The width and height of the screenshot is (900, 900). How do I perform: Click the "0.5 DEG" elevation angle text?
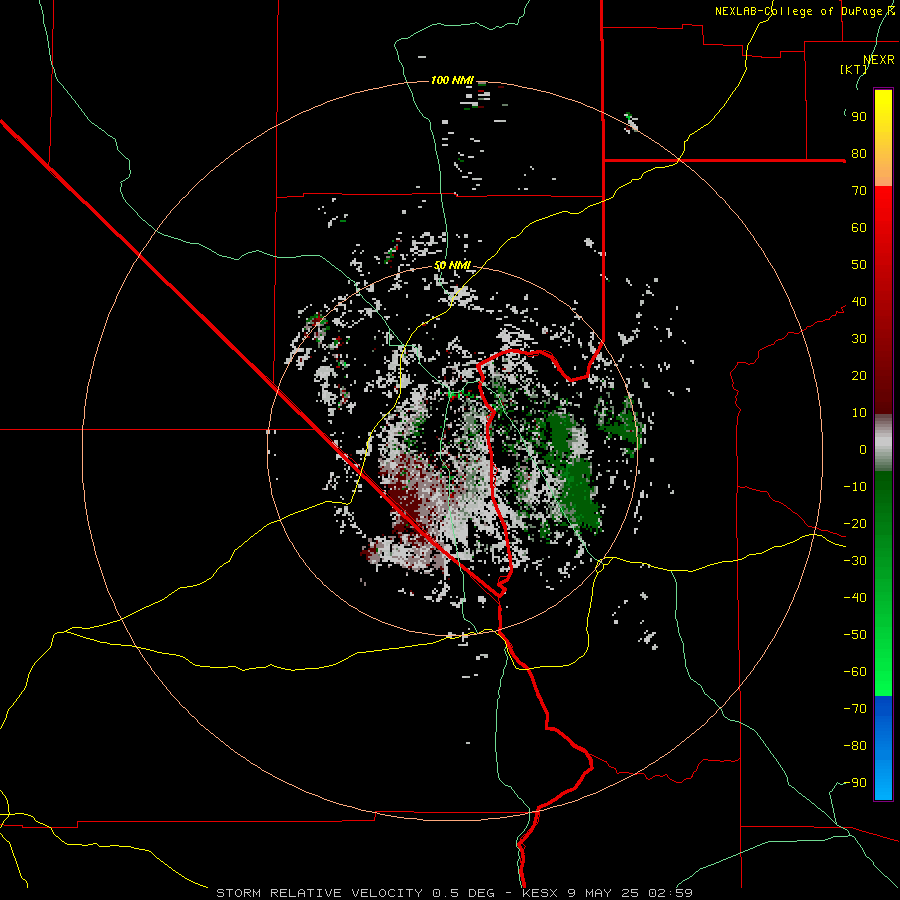coord(463,893)
